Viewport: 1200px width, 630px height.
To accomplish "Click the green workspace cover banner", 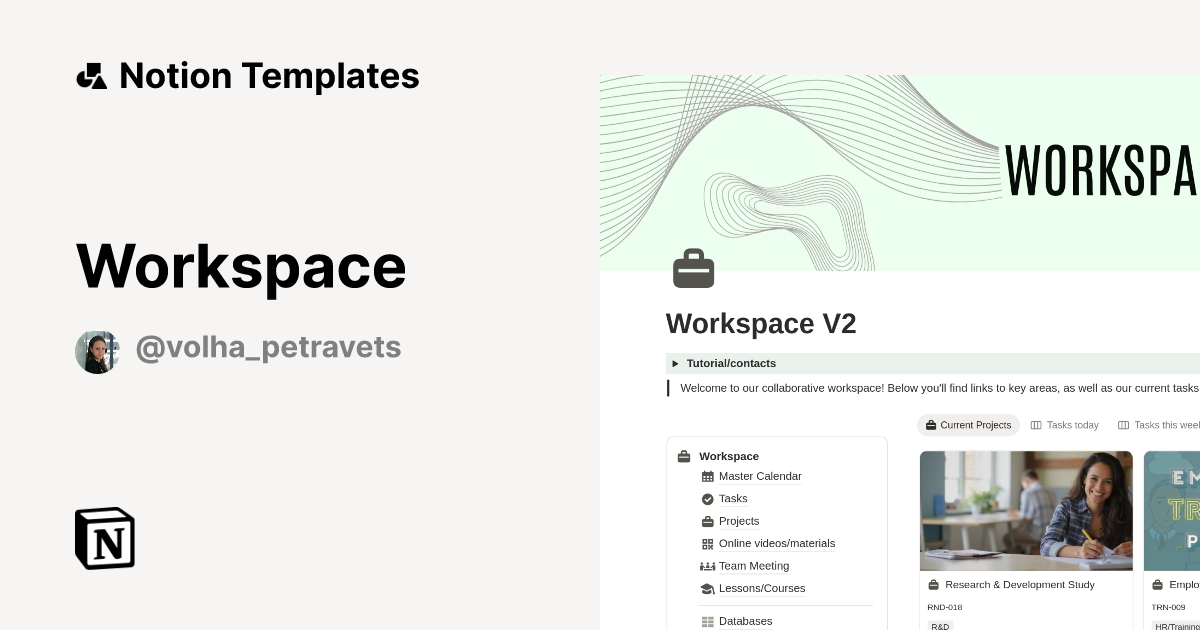I will 900,172.
